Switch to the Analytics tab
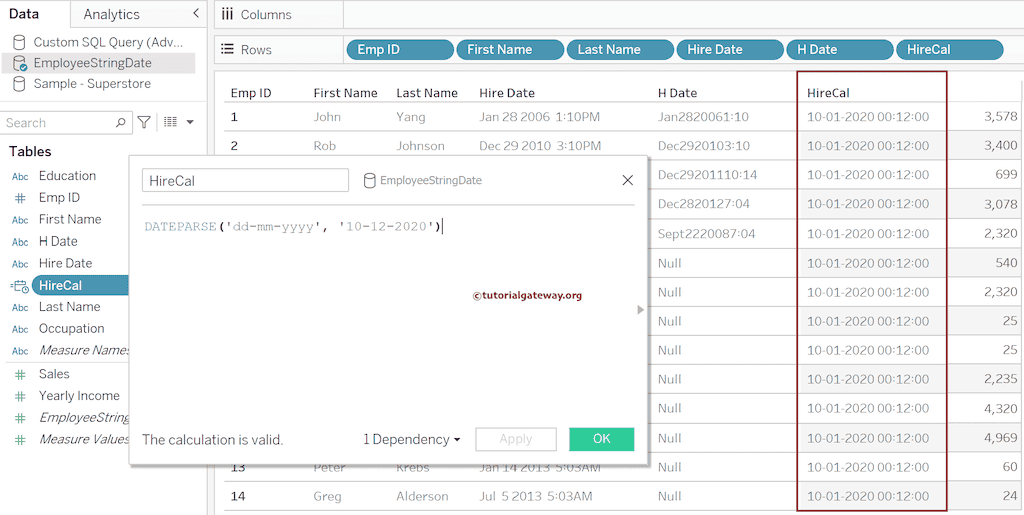 pos(112,14)
